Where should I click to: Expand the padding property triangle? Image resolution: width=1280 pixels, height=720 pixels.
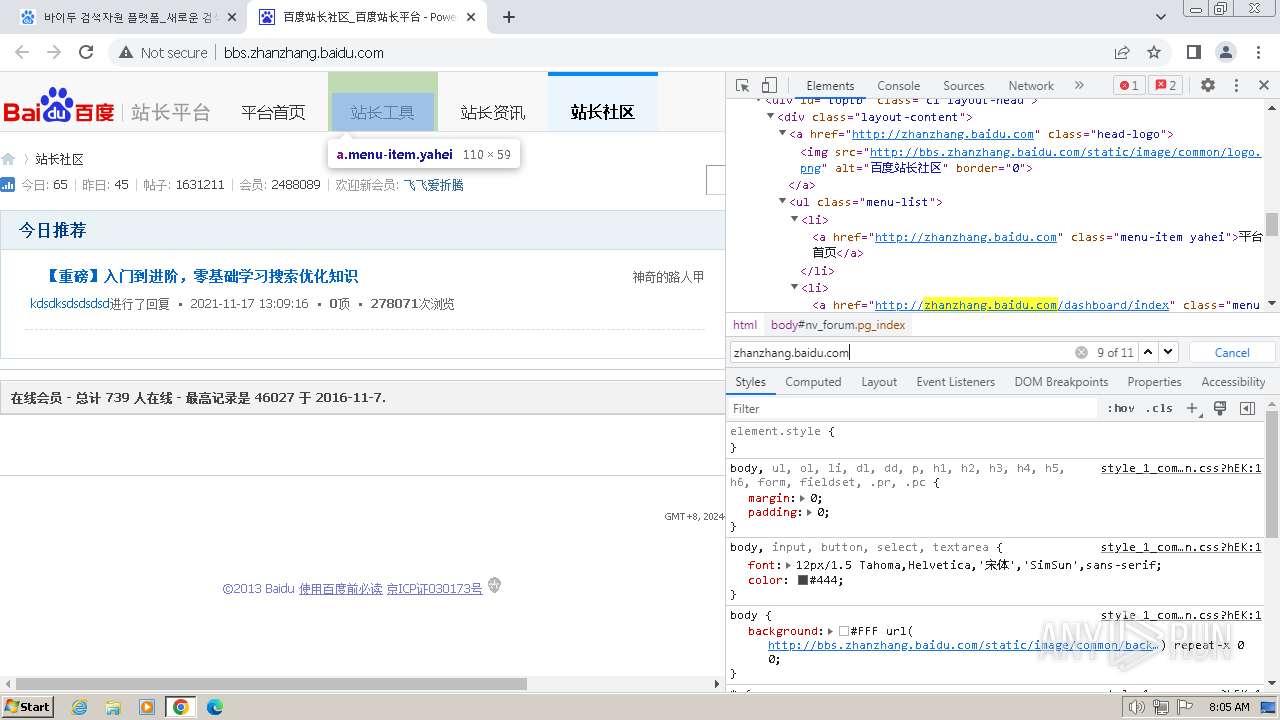[809, 512]
